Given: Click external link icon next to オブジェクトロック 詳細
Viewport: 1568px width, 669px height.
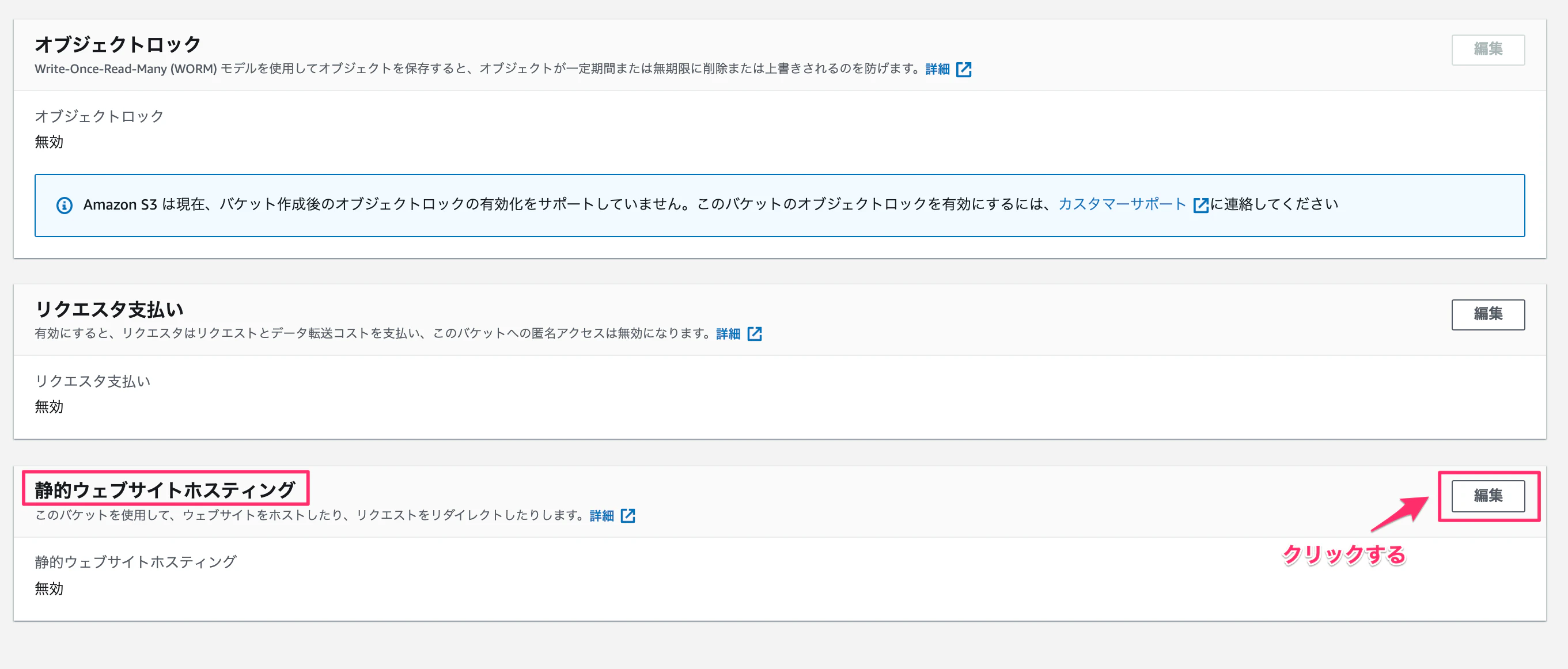Looking at the screenshot, I should click(x=964, y=69).
